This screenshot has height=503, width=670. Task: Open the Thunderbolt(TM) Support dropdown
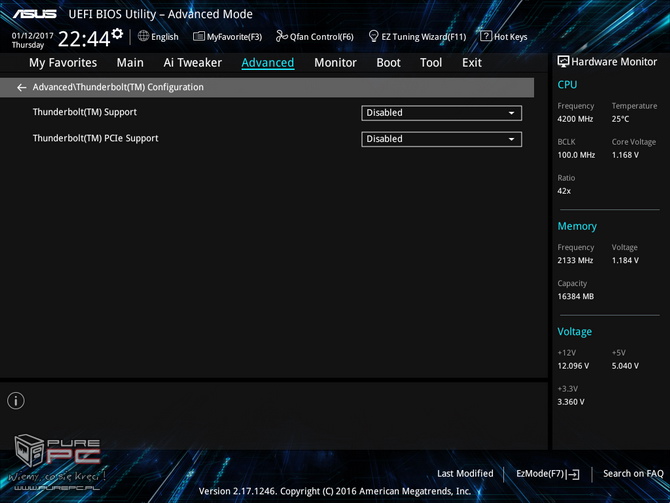tap(441, 113)
